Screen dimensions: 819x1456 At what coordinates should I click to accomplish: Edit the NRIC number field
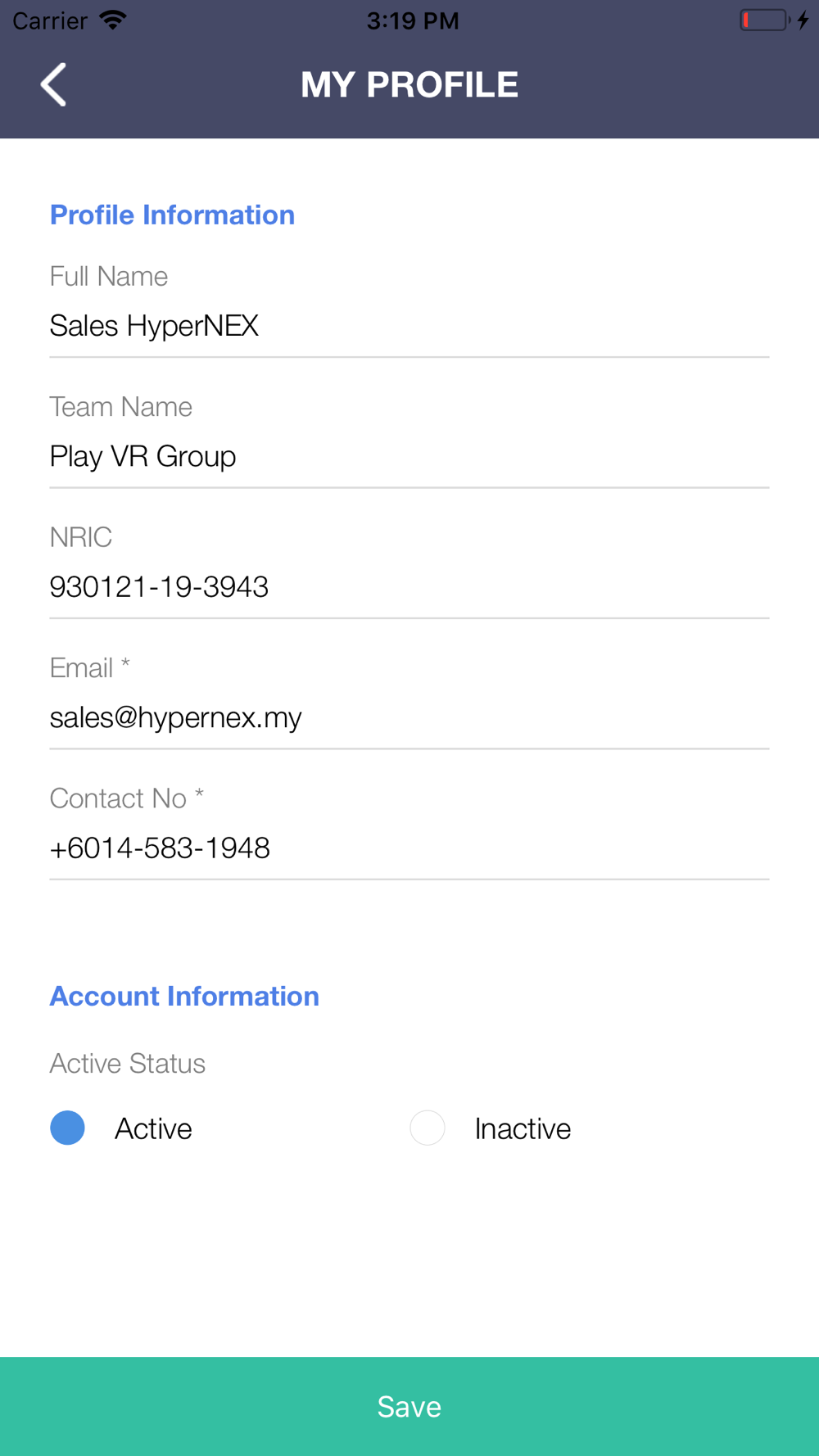(x=409, y=586)
